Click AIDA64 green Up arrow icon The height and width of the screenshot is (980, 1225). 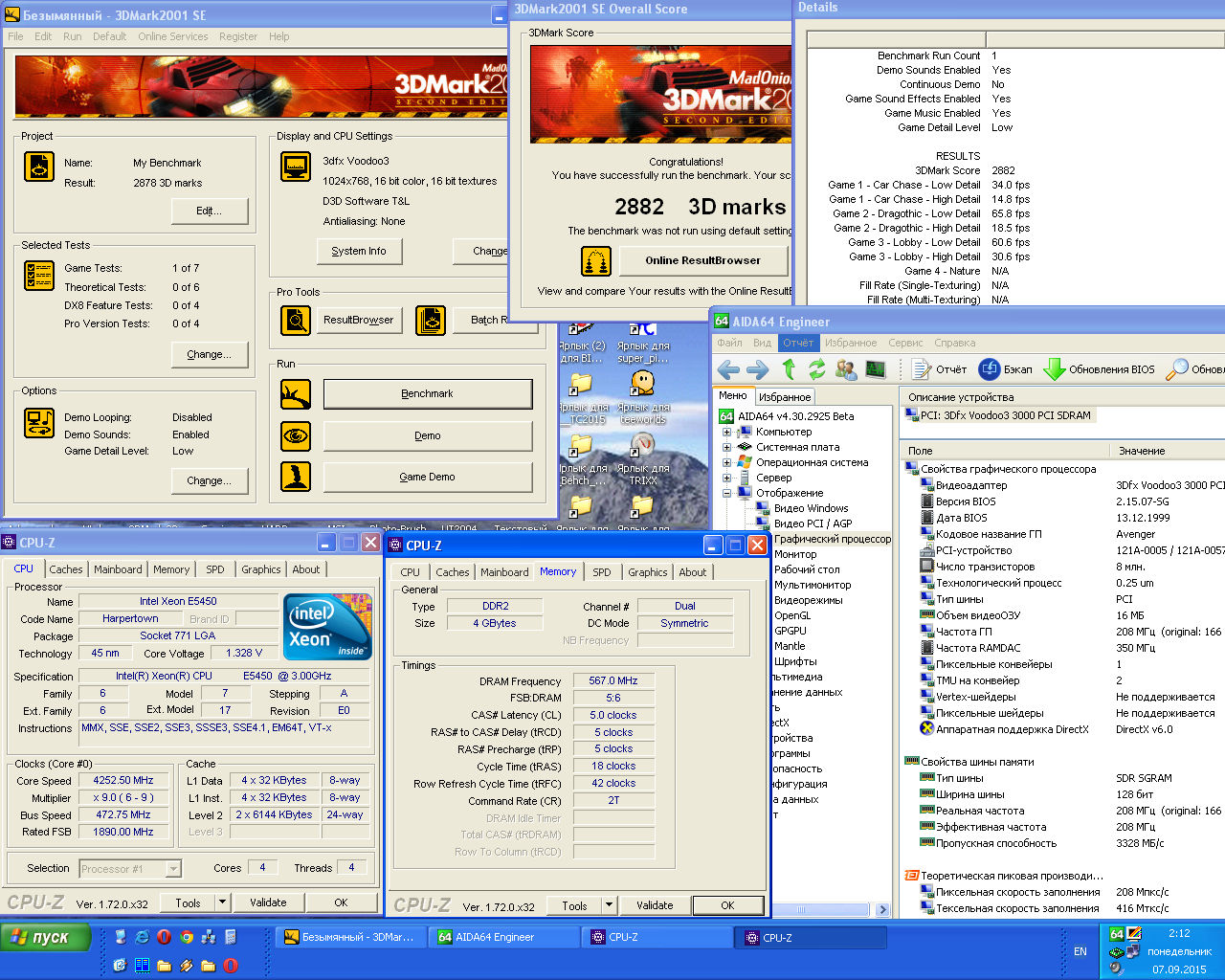789,369
